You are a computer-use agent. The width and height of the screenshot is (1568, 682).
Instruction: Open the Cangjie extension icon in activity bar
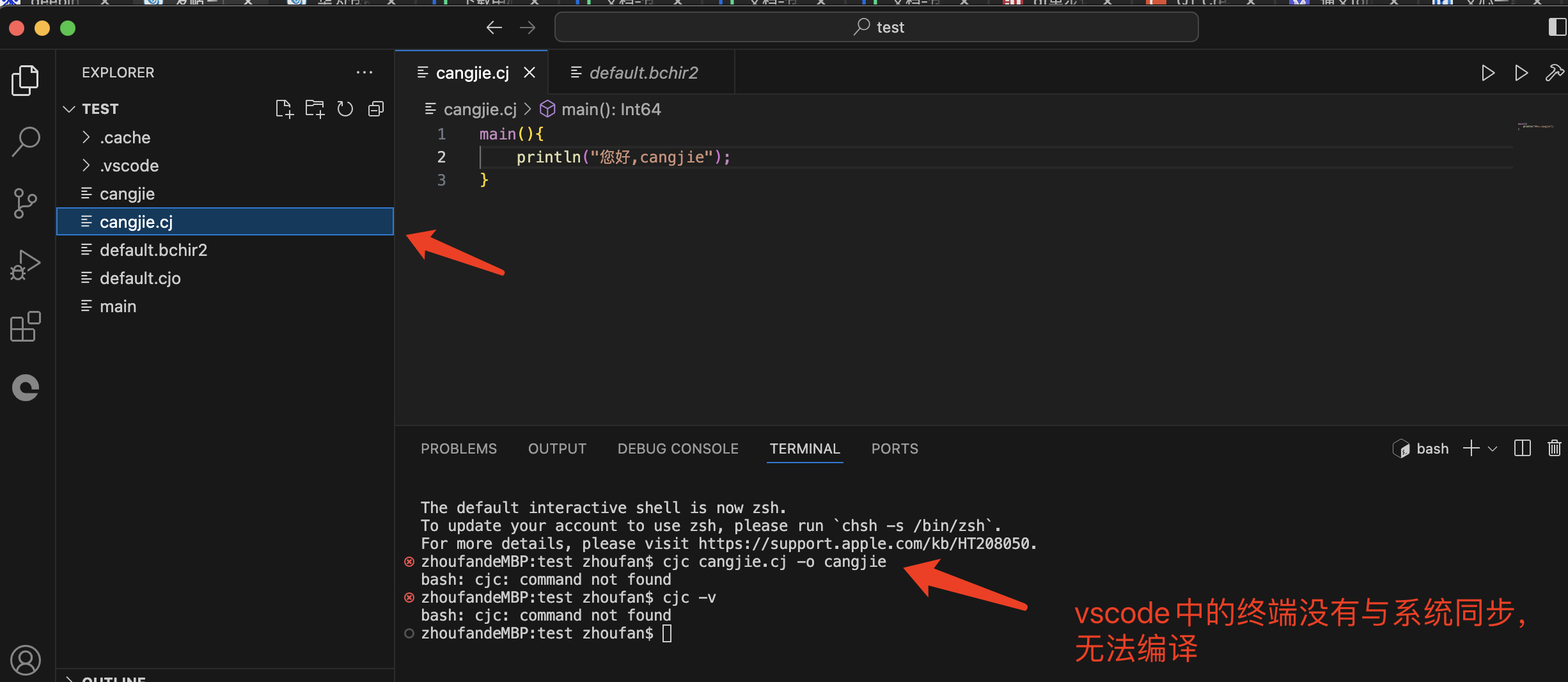(26, 388)
